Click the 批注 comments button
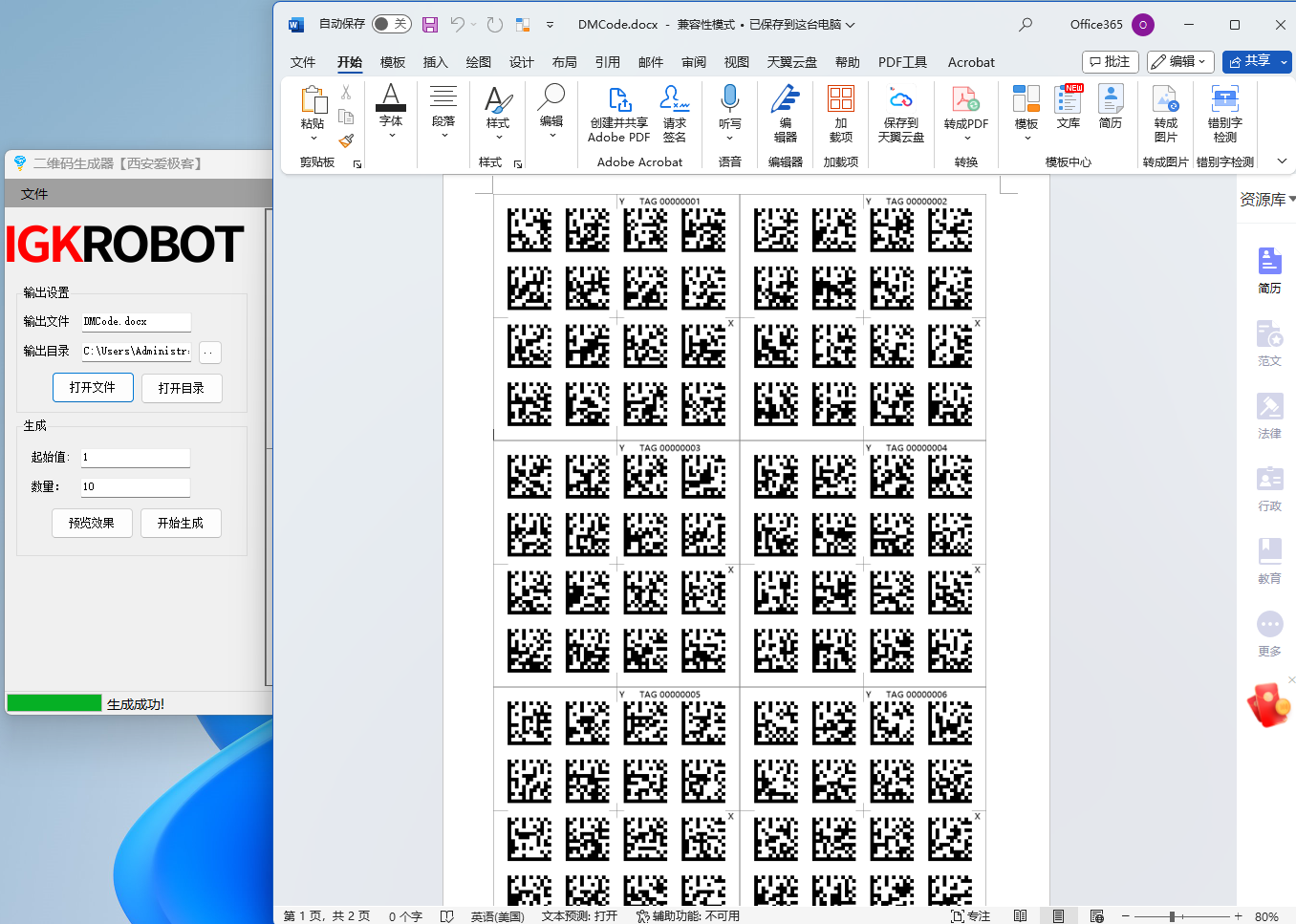1296x924 pixels. click(1110, 61)
